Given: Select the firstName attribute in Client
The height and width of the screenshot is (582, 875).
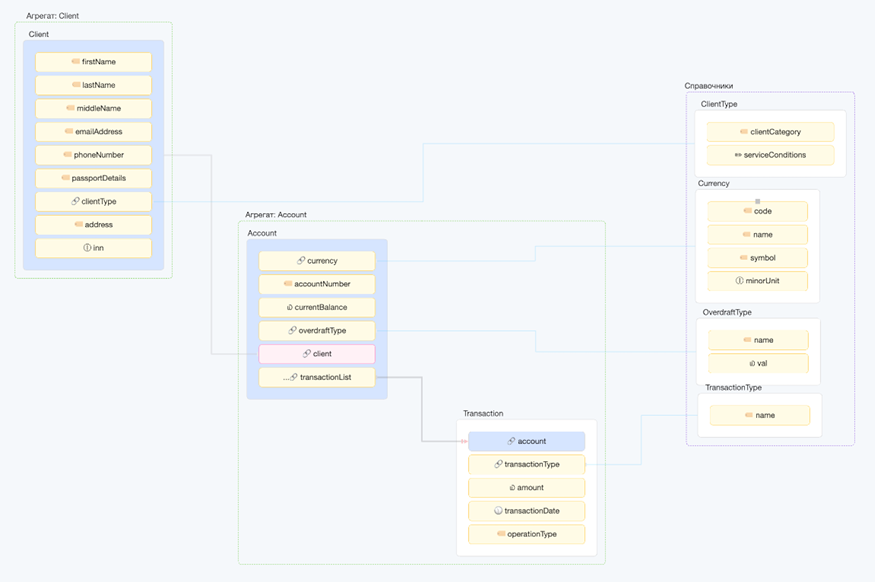Looking at the screenshot, I should (x=93, y=62).
